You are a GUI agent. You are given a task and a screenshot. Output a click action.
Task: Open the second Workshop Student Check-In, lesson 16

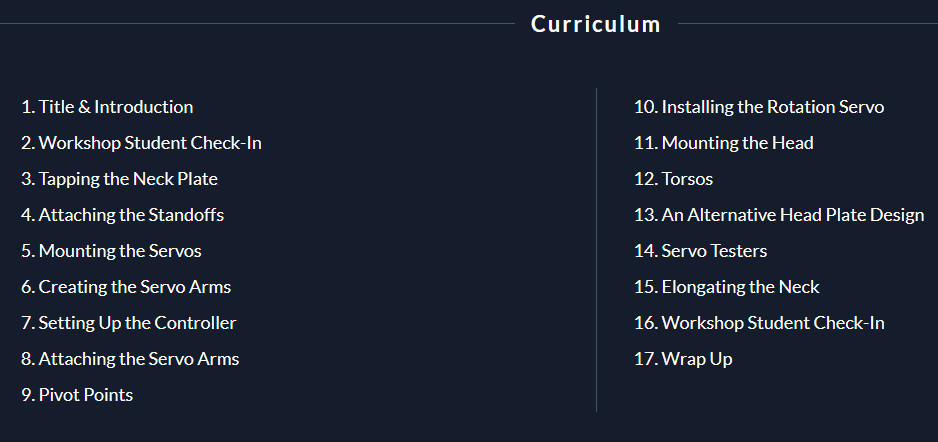click(759, 323)
